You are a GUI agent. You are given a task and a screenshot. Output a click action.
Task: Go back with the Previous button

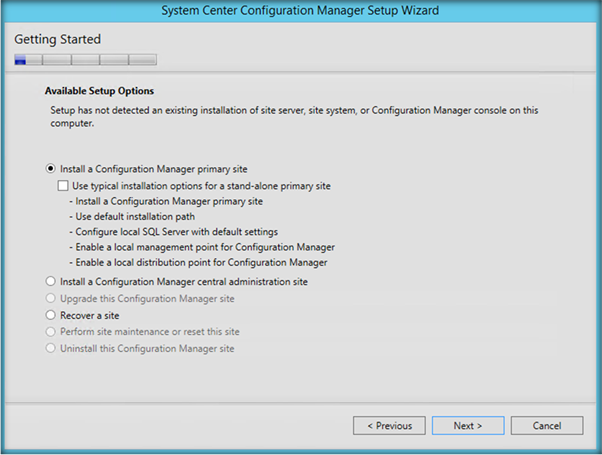click(389, 425)
